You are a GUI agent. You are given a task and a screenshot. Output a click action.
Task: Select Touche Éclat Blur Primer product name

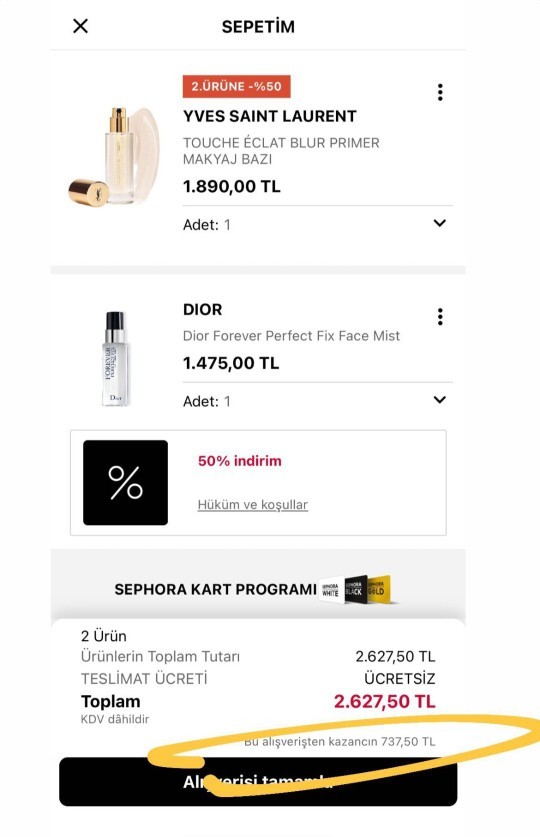pyautogui.click(x=281, y=151)
